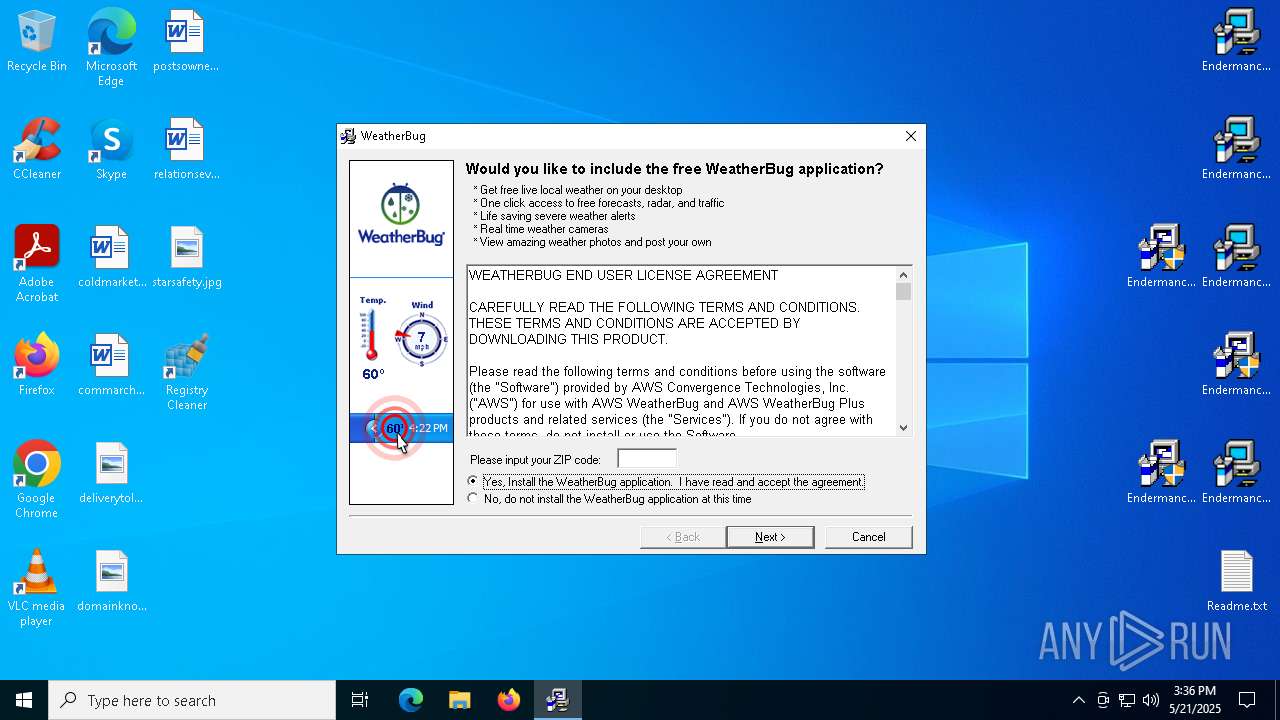
Task: Select the coldmarket... Word document
Action: pos(111,258)
